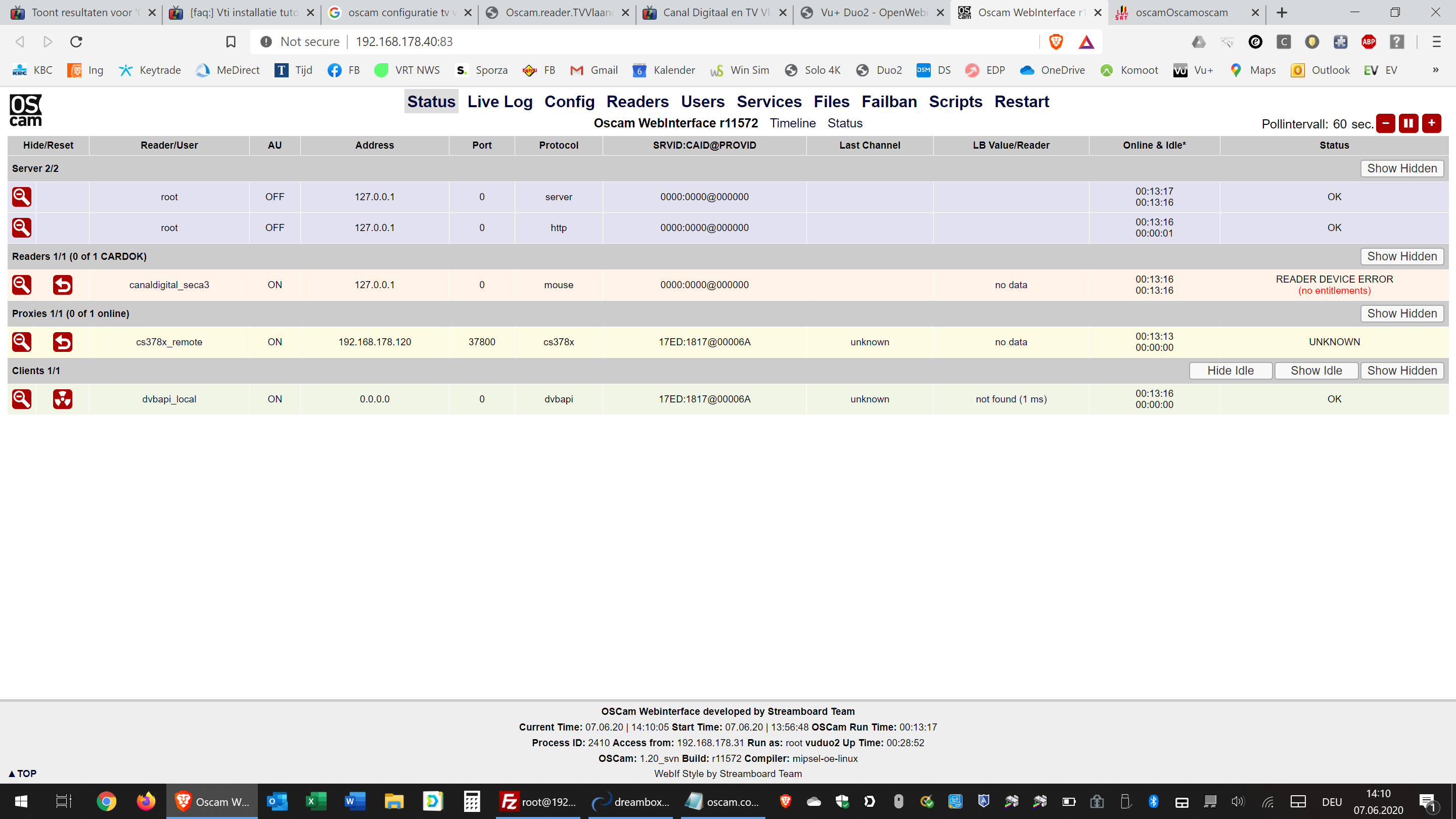Increase the poll interval
Viewport: 1456px width, 819px height.
pyautogui.click(x=1431, y=123)
